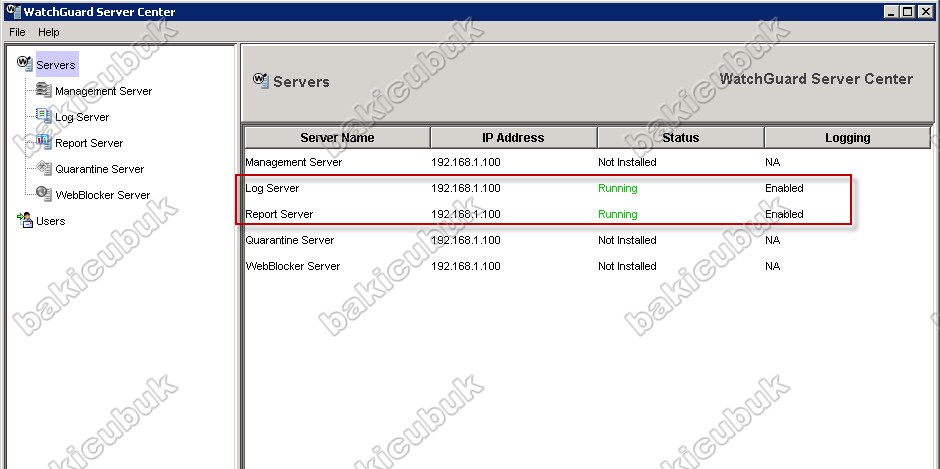940x469 pixels.
Task: Click Quarantine Server NA logging cell
Action: [773, 240]
